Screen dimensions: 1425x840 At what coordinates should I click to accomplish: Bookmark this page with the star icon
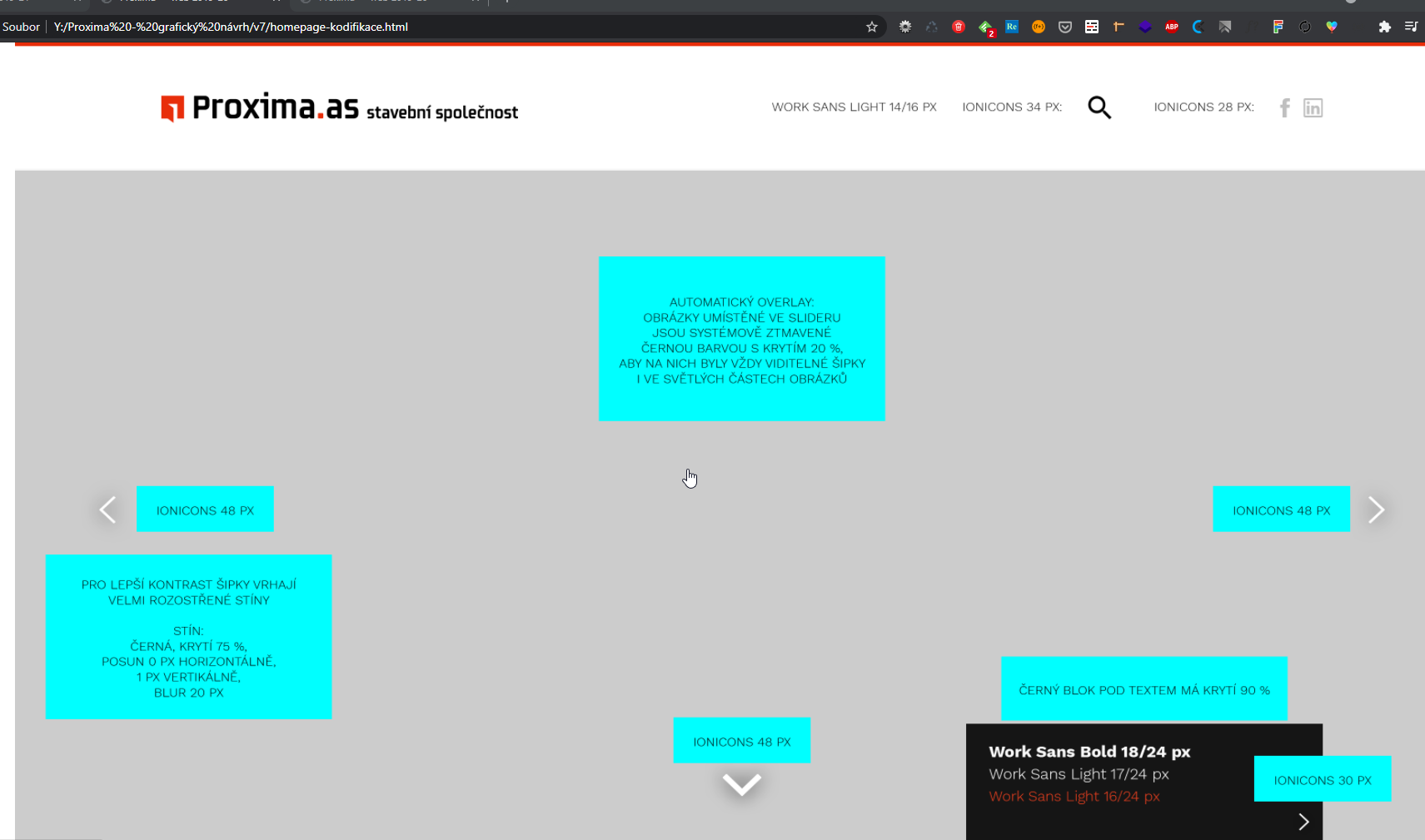tap(872, 27)
